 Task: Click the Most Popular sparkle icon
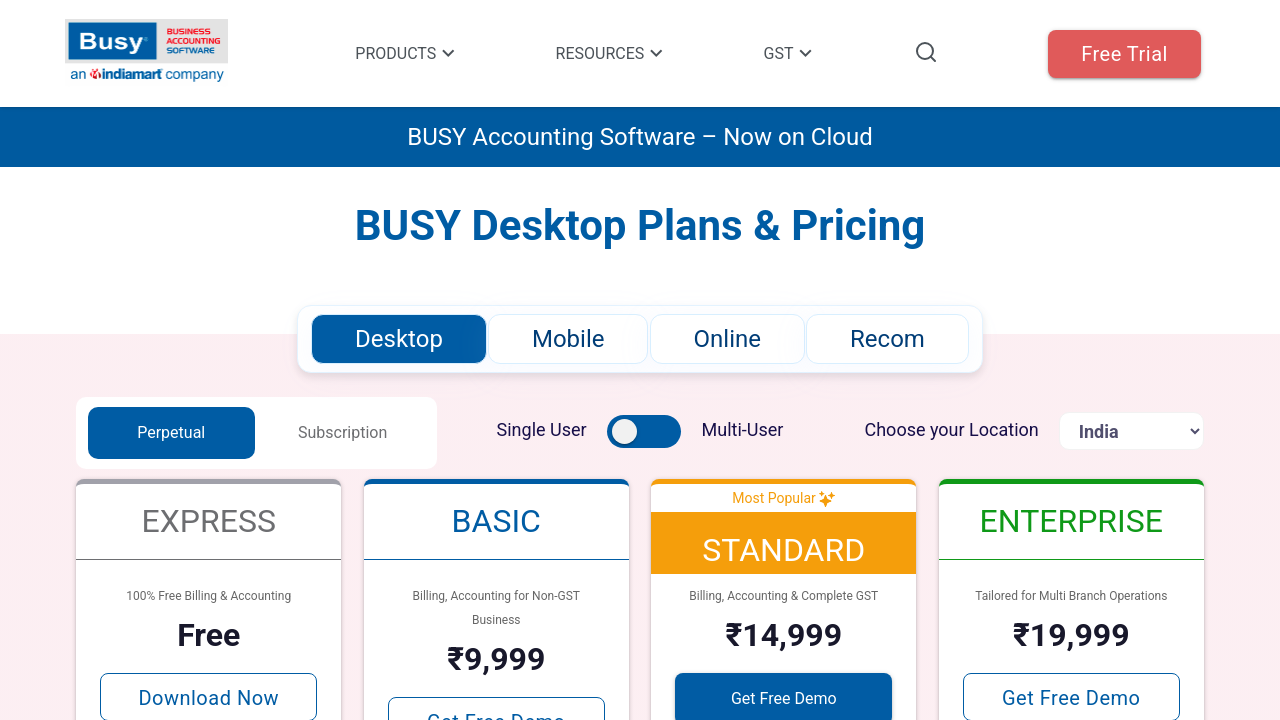pos(827,498)
